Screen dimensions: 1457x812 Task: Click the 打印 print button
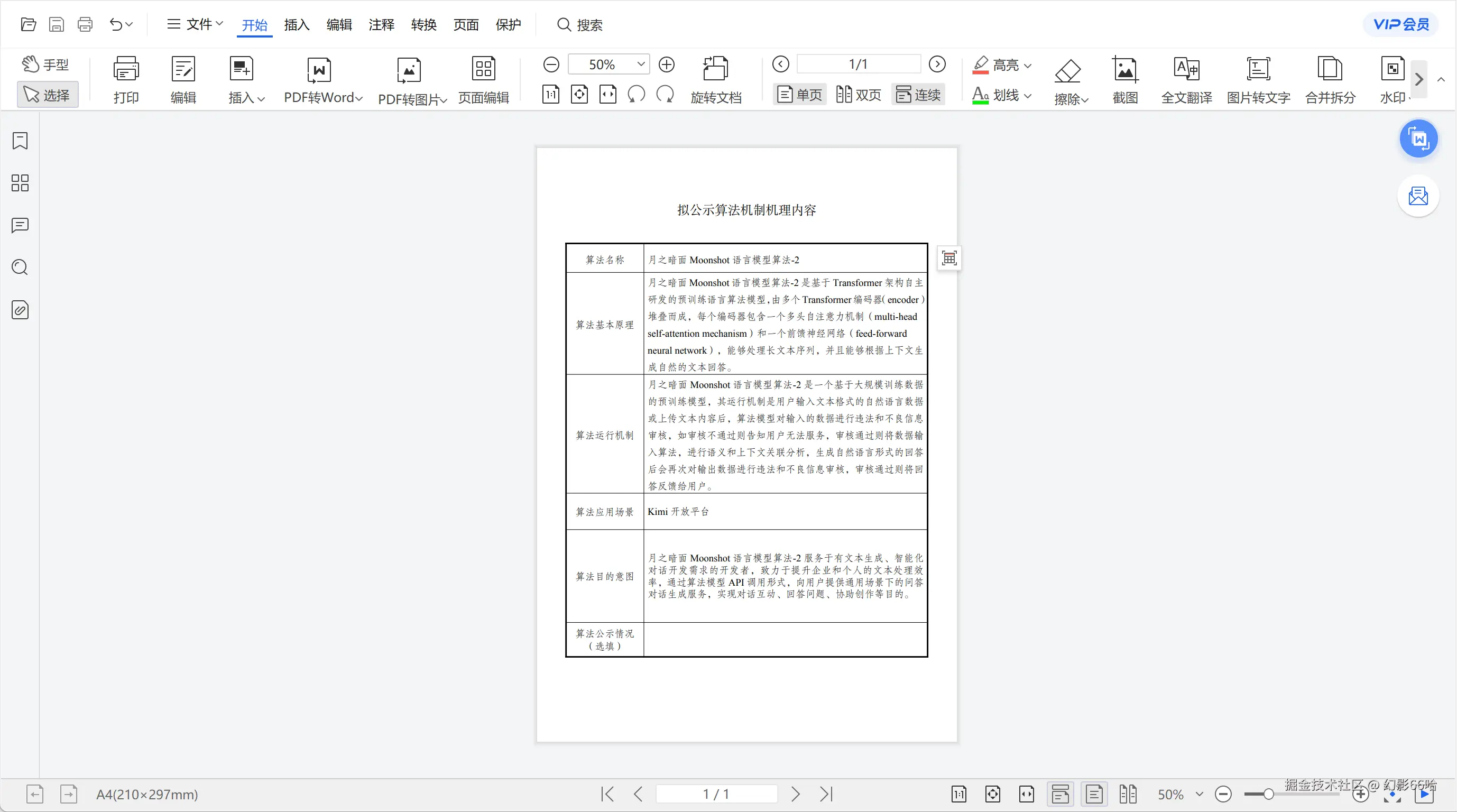pos(126,80)
